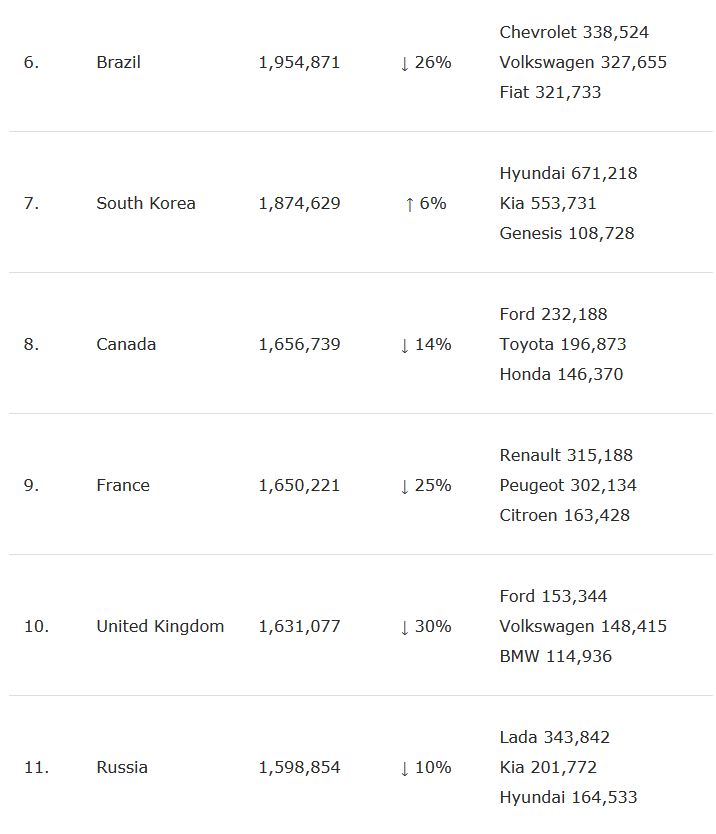Click the Renault 315,188 brand entry

(566, 455)
